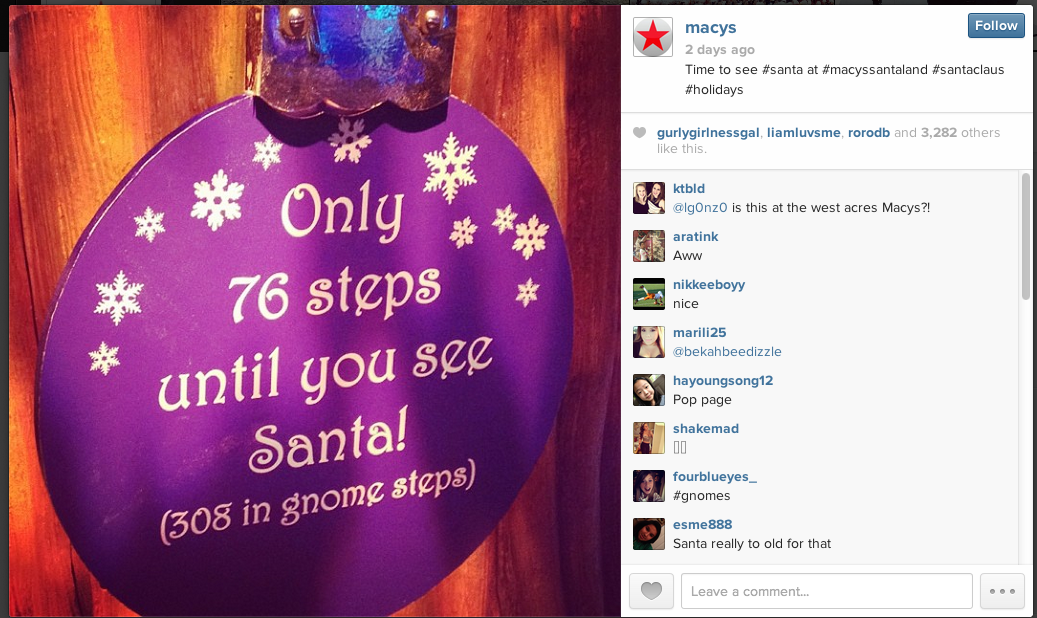1037x618 pixels.
Task: Open hayoungsong12's avatar thumbnail
Action: coord(649,390)
